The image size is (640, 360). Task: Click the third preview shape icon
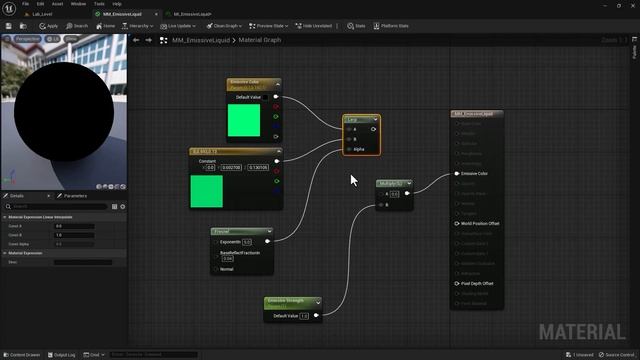pyautogui.click(x=111, y=187)
